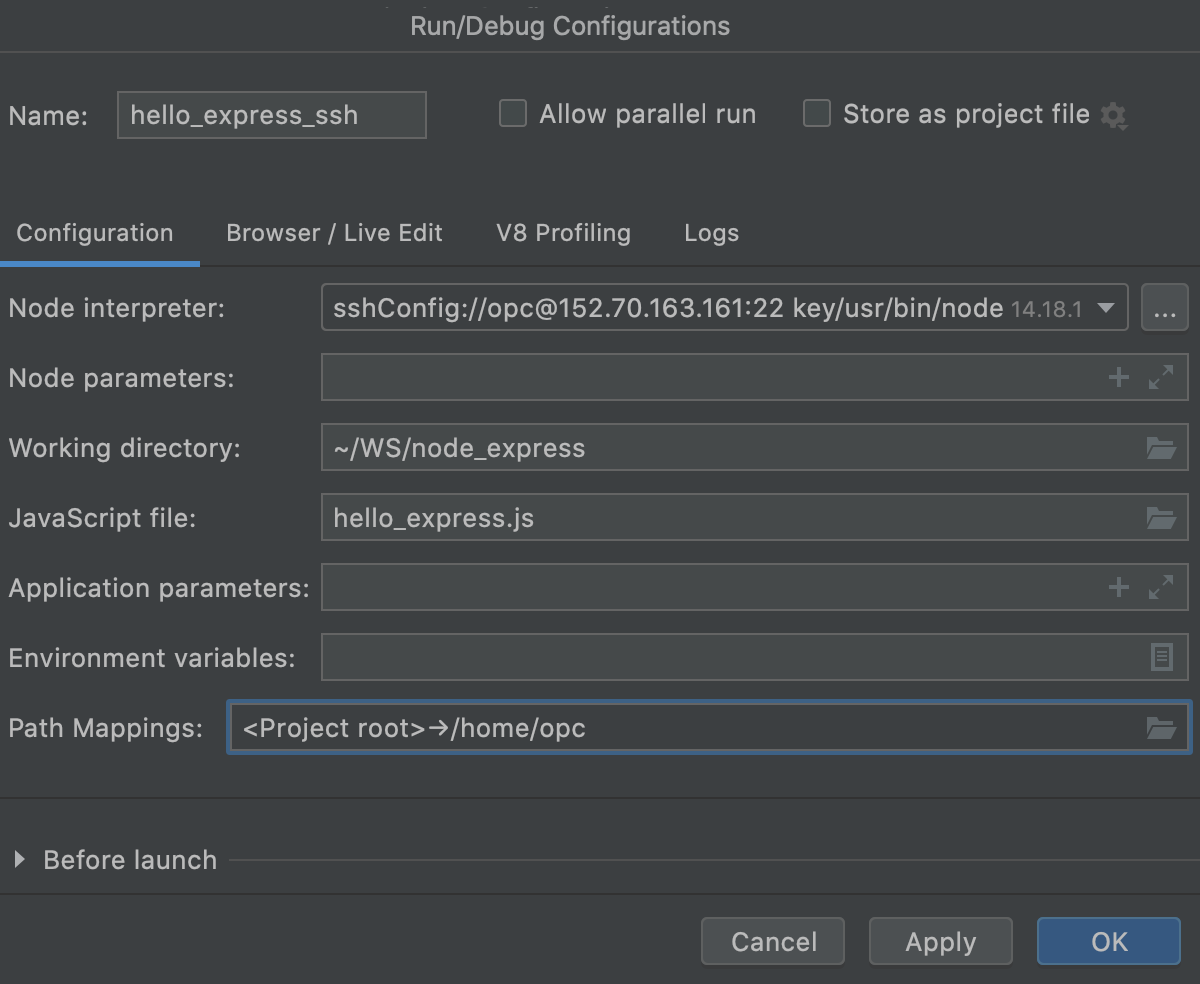Switch to Browser / Live Edit tab
Viewport: 1200px width, 984px height.
click(x=334, y=232)
